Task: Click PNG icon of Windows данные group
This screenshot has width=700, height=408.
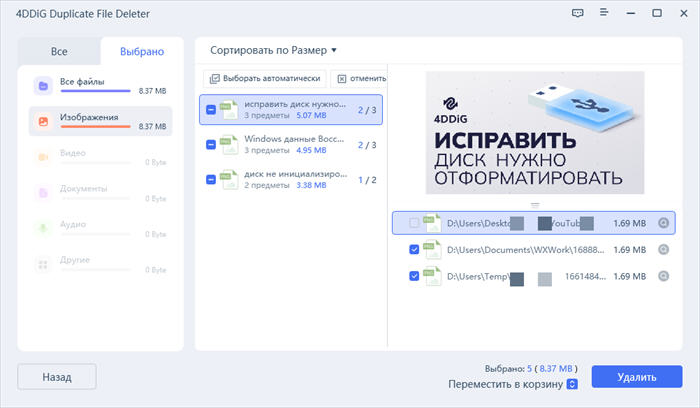Action: tap(229, 145)
